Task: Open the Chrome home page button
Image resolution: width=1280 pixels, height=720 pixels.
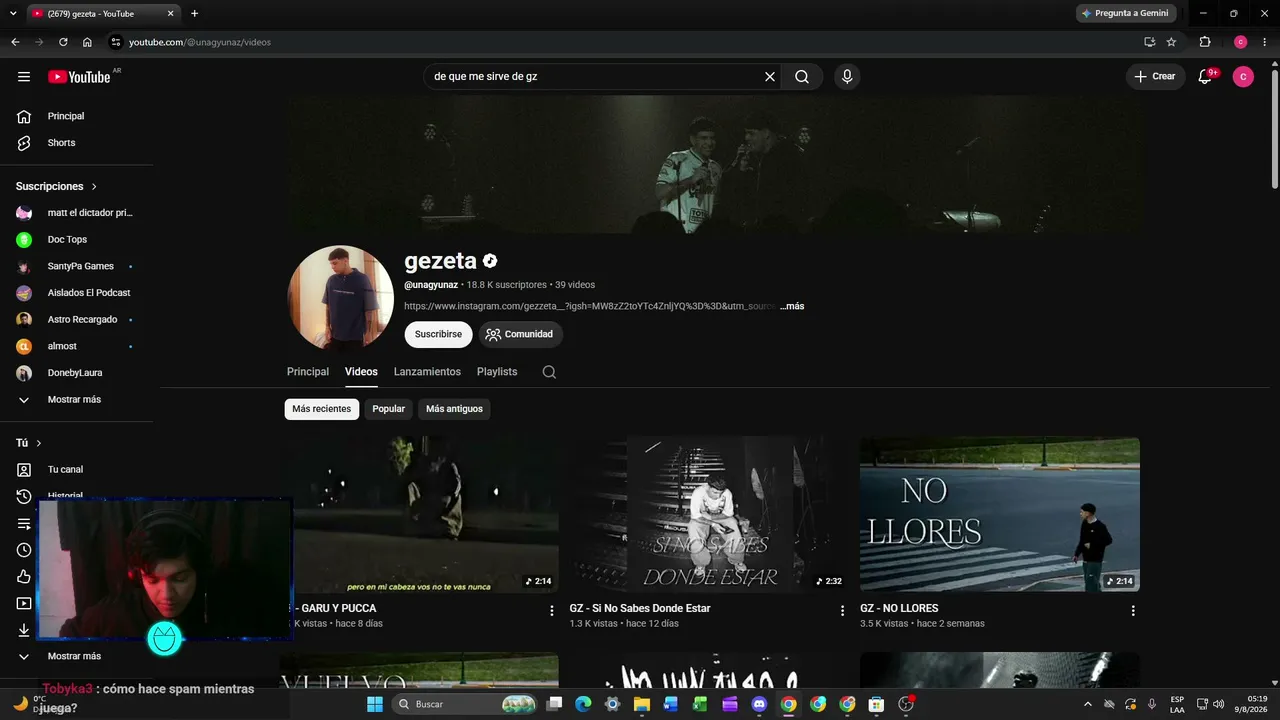Action: coord(87,42)
